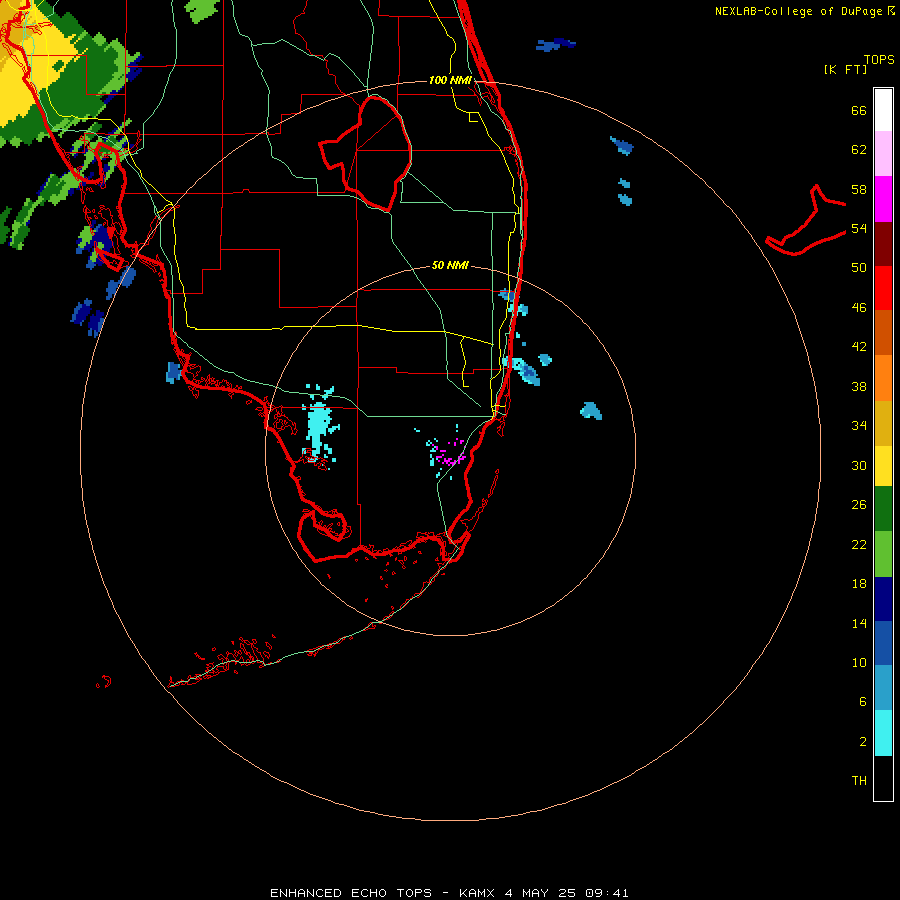The width and height of the screenshot is (900, 900).
Task: Click the Lake Okeechobee outline
Action: pos(367,154)
